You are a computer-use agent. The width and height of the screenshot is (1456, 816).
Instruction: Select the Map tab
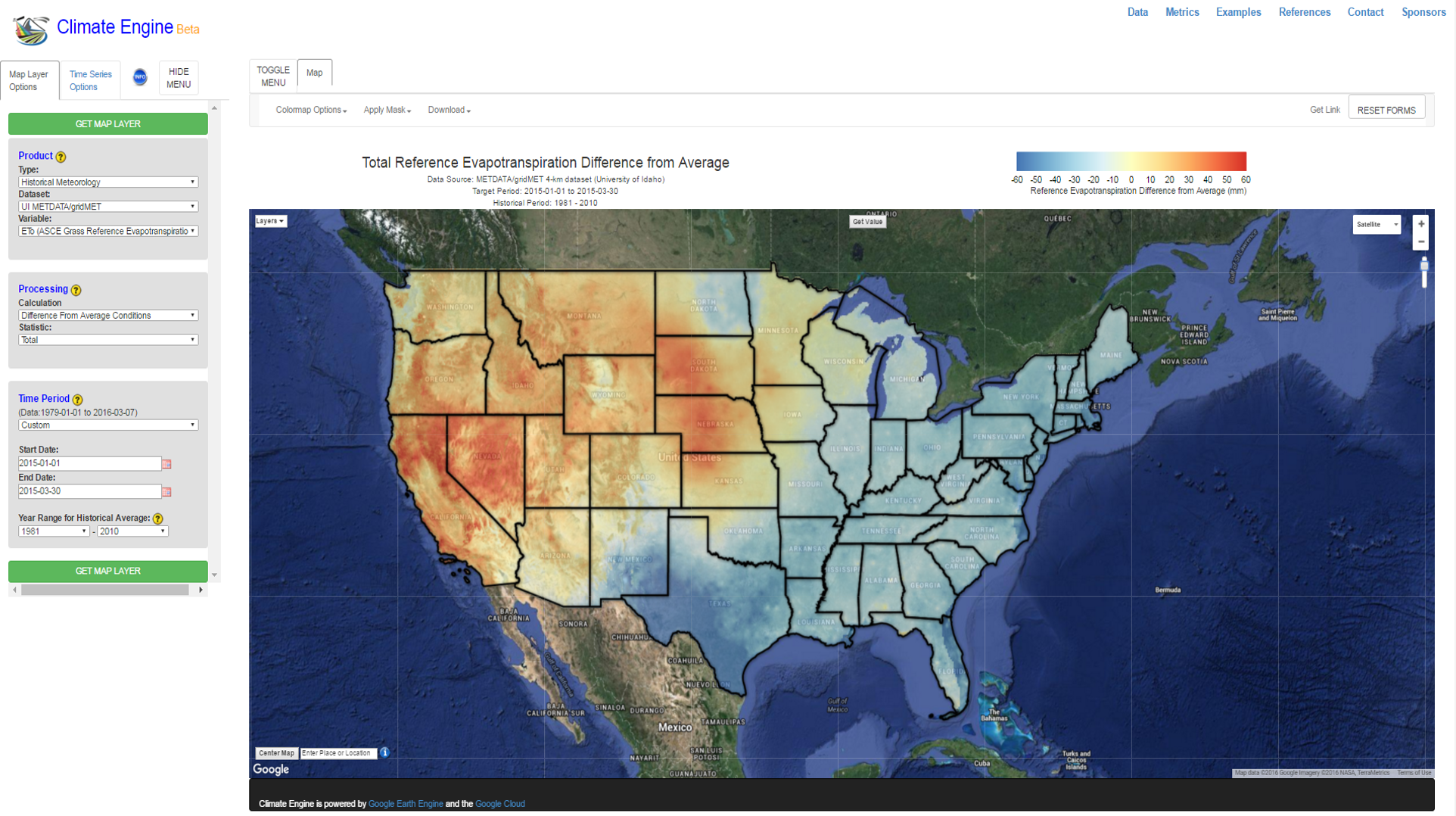(x=314, y=73)
